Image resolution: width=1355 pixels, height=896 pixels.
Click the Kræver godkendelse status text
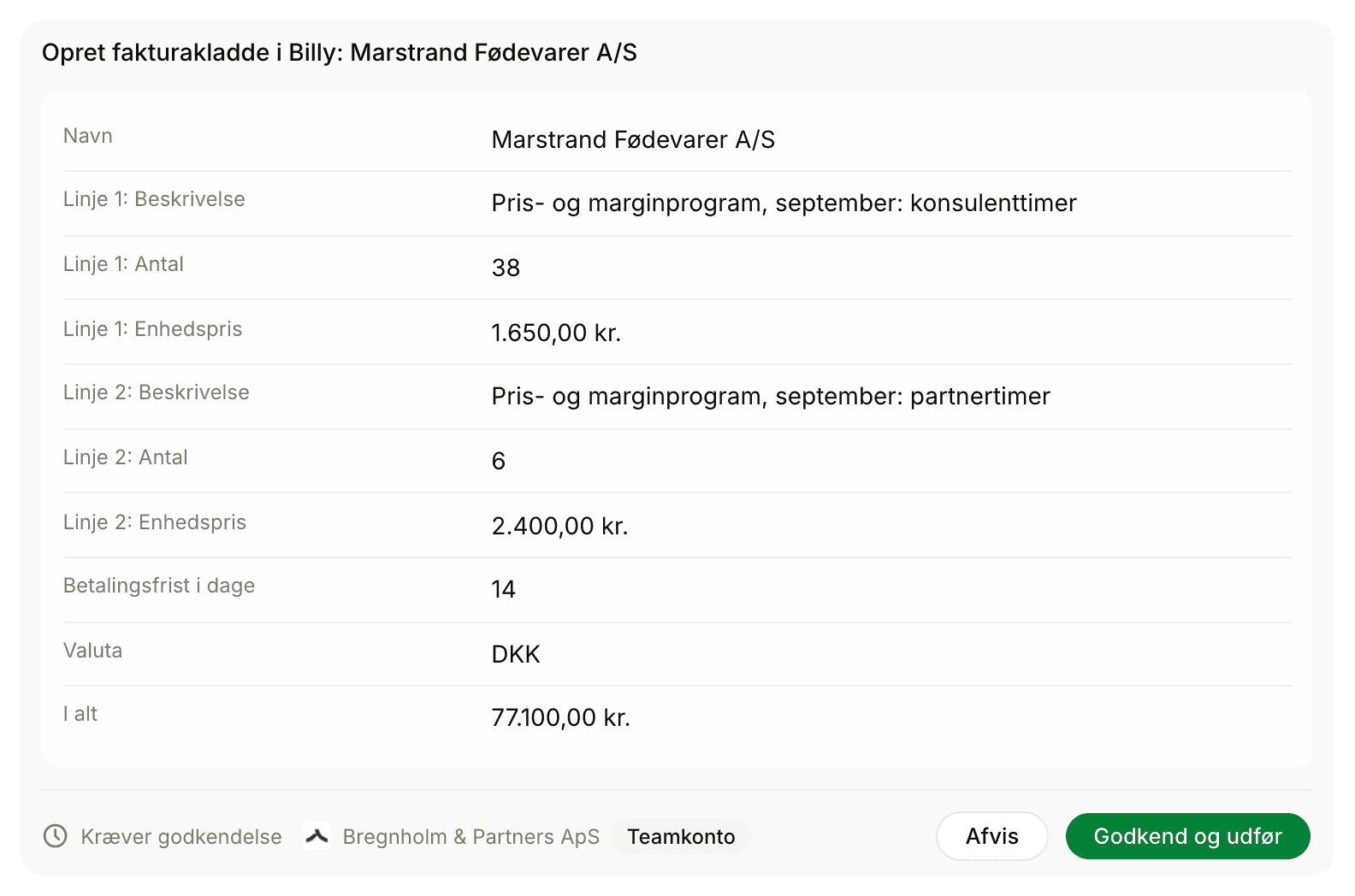tap(181, 837)
